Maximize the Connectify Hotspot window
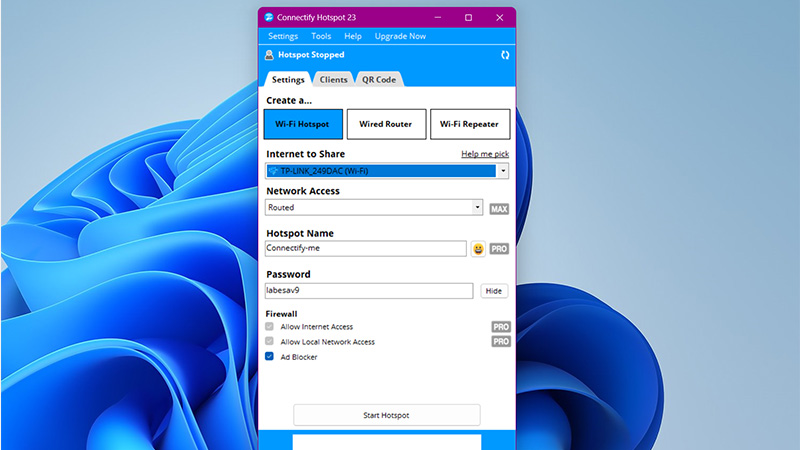Image resolution: width=800 pixels, height=450 pixels. [468, 17]
